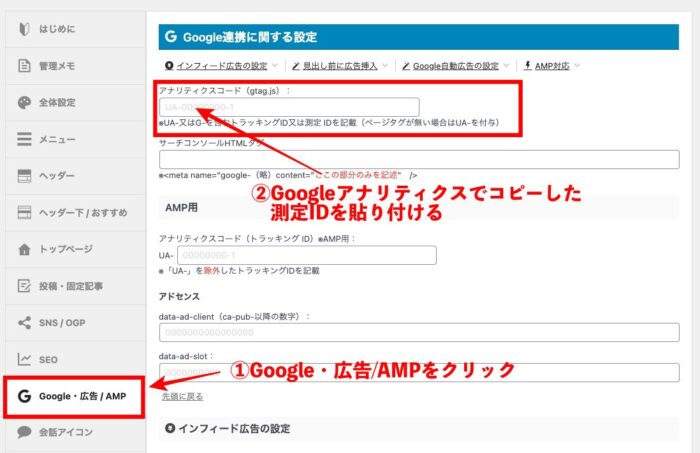The image size is (700, 453).
Task: Click the 管理メモ document icon
Action: tap(24, 66)
